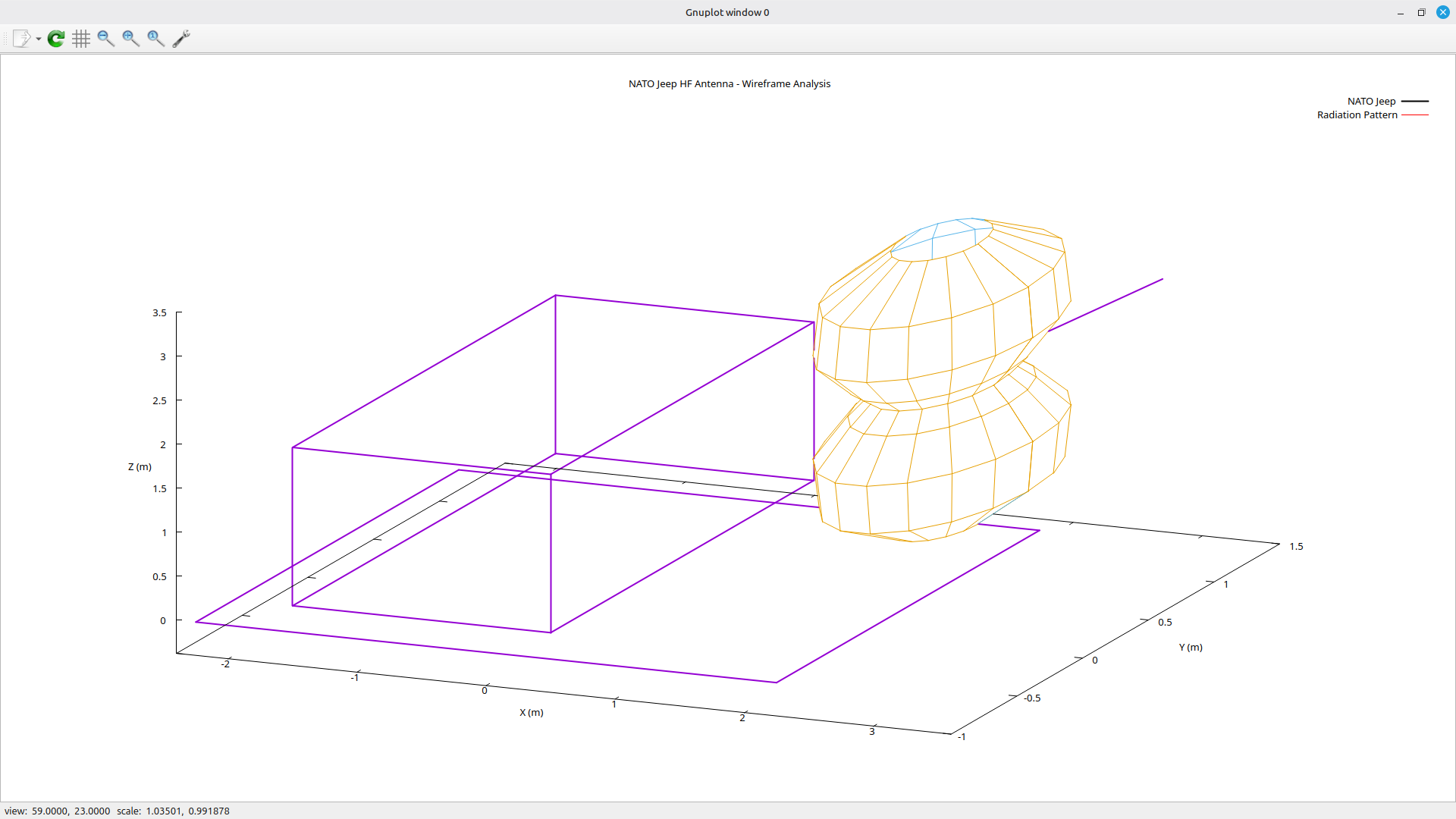Image resolution: width=1456 pixels, height=819 pixels.
Task: Click the X (m) axis label
Action: point(531,713)
